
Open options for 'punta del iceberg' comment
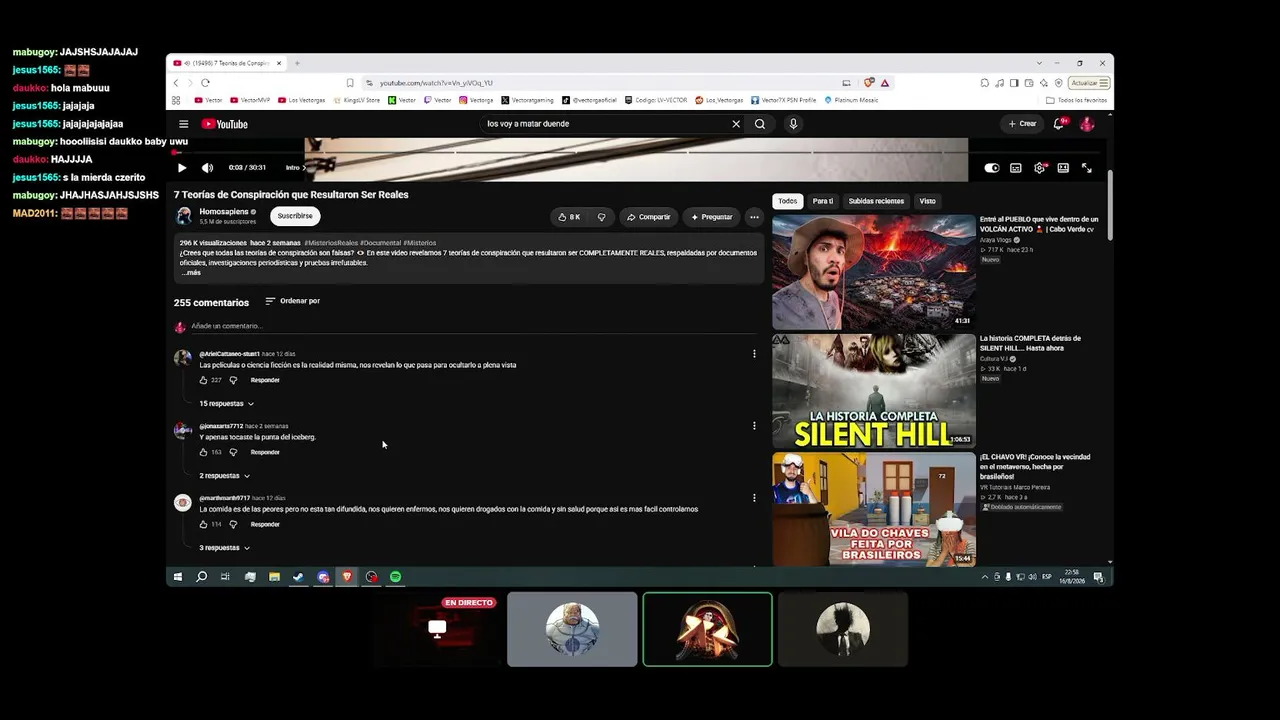point(754,425)
